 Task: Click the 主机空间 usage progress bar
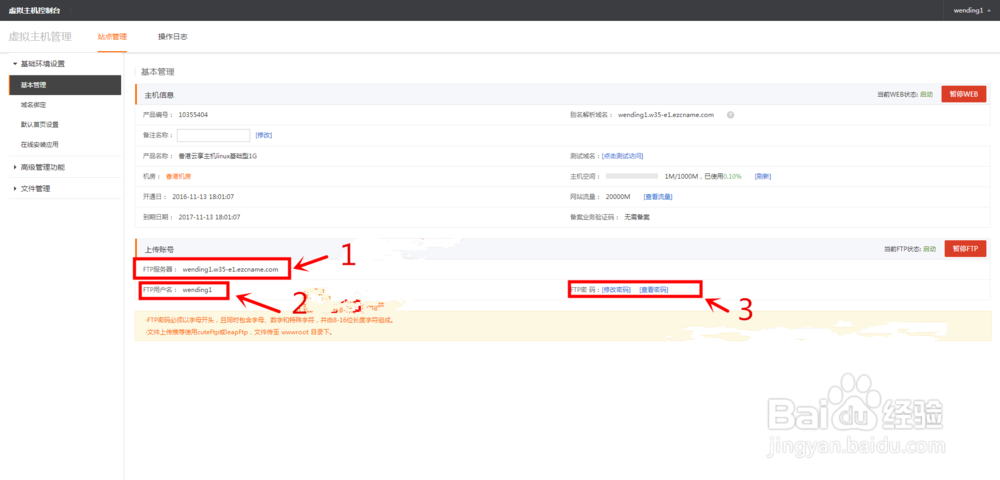click(631, 176)
